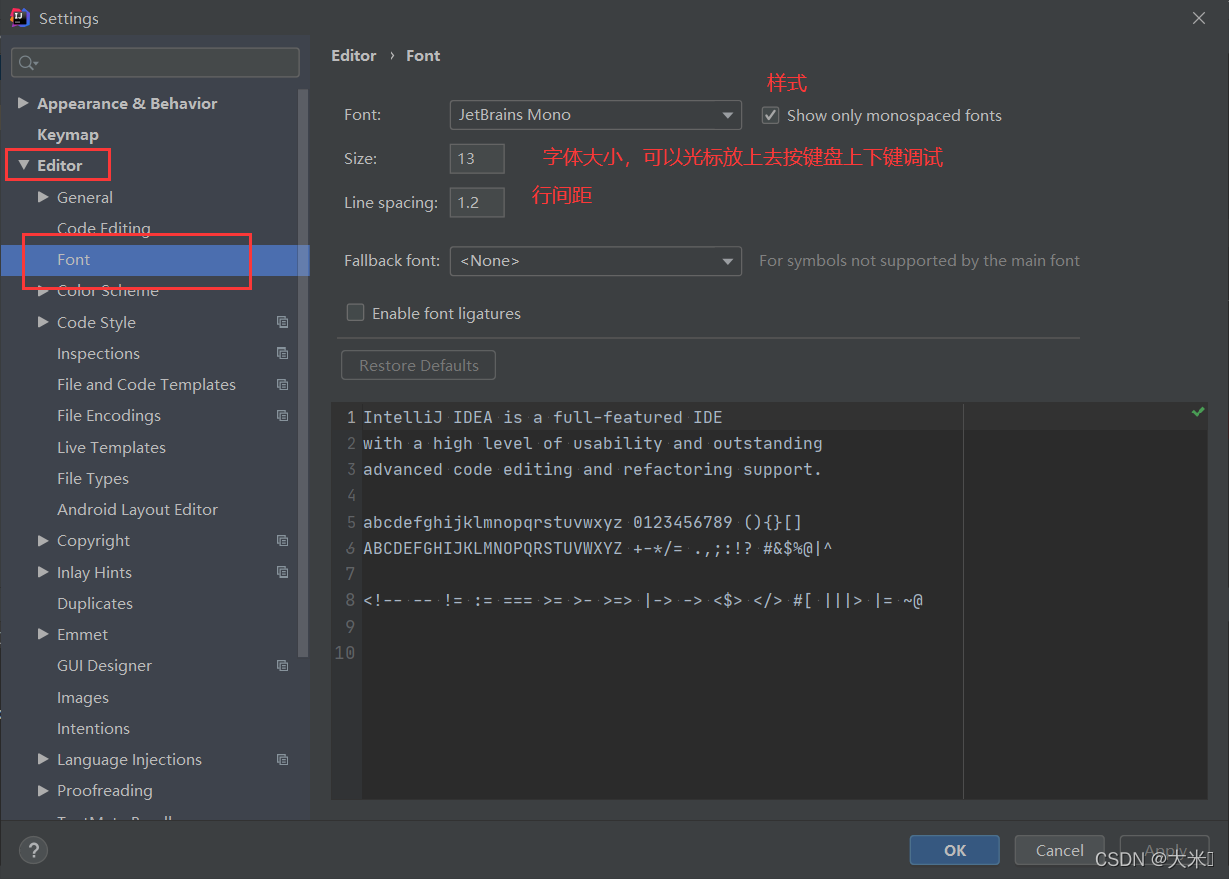Click preview line 'IntelliJ IDEA is a full-featured IDE'
The height and width of the screenshot is (879, 1229).
point(542,417)
